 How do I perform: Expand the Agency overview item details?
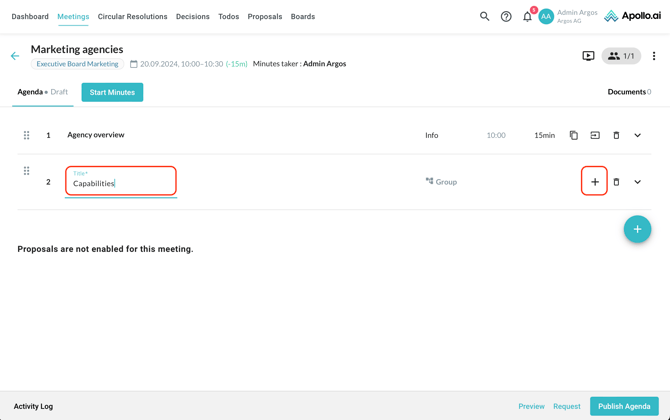(637, 135)
